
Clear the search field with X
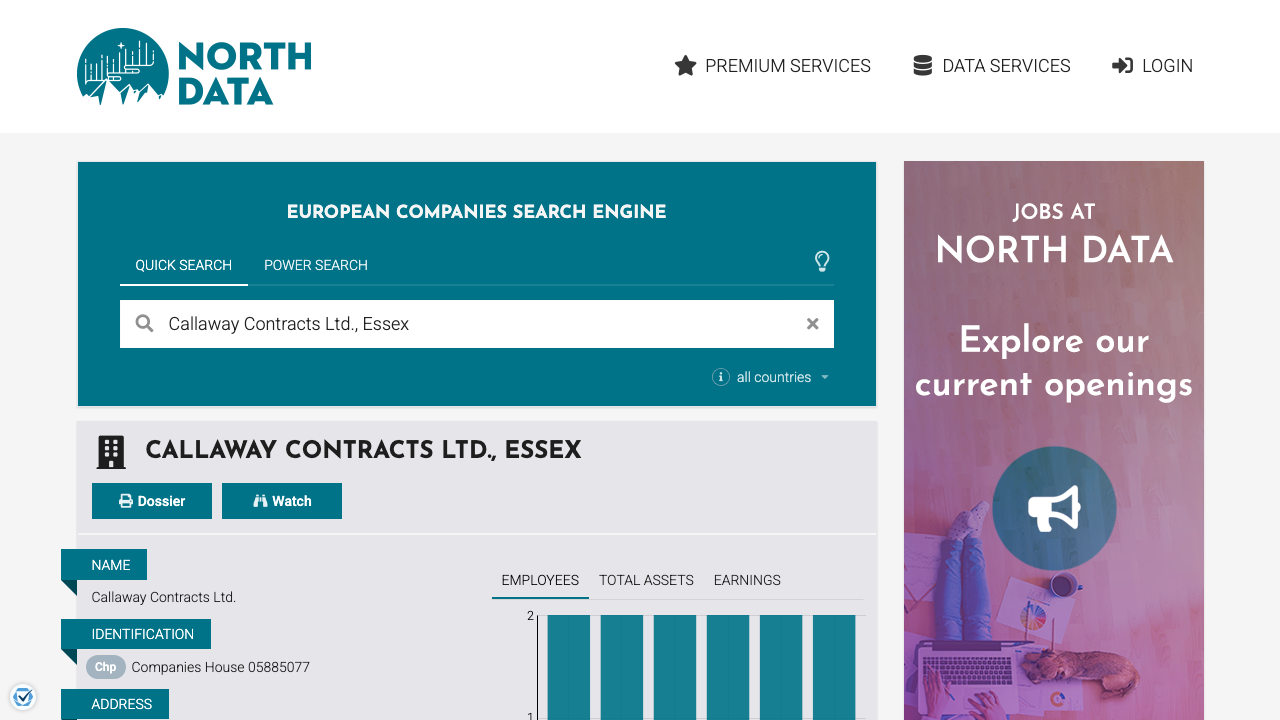[x=812, y=324]
